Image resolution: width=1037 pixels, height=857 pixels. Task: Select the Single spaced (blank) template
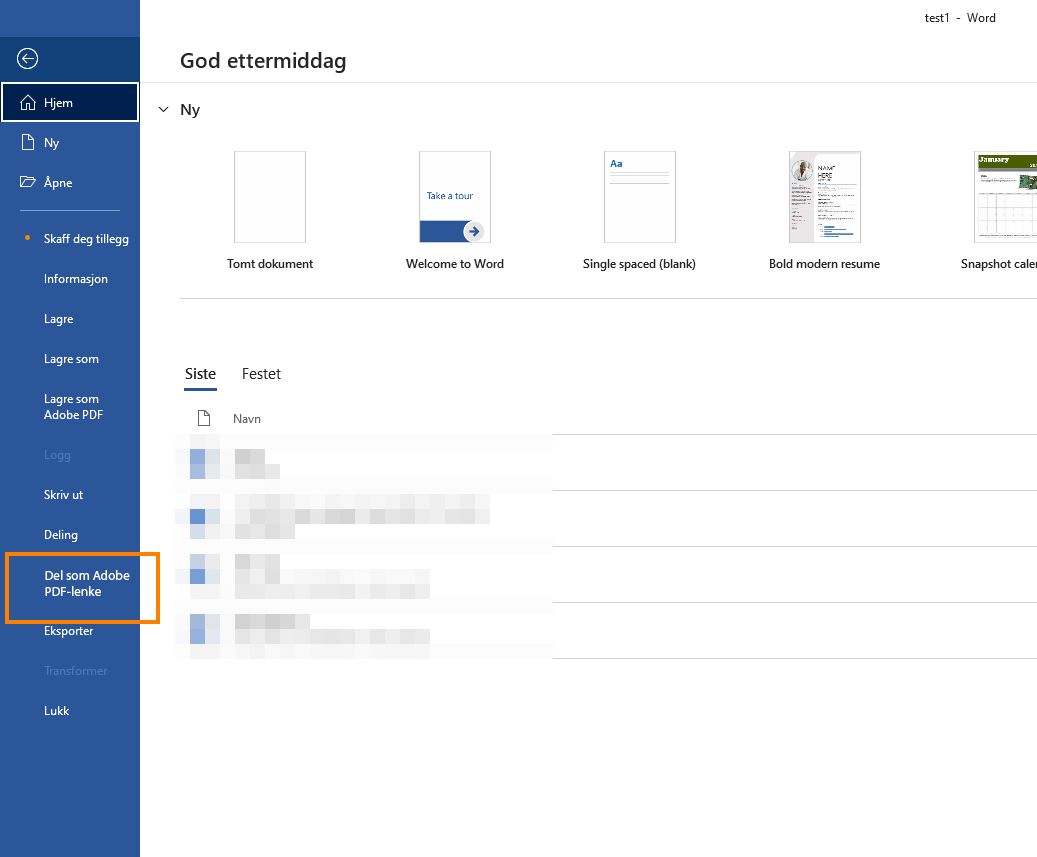pyautogui.click(x=639, y=197)
